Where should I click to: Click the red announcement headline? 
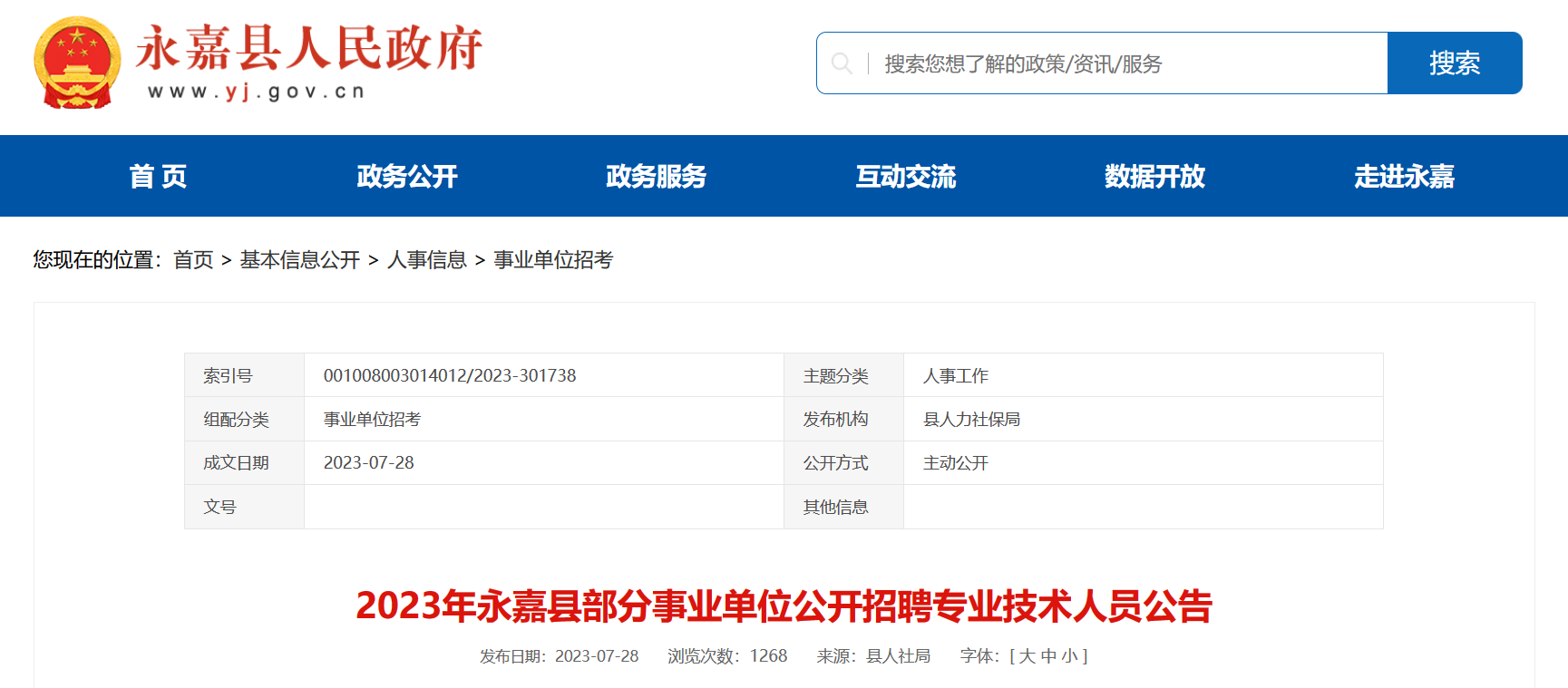pos(784,606)
